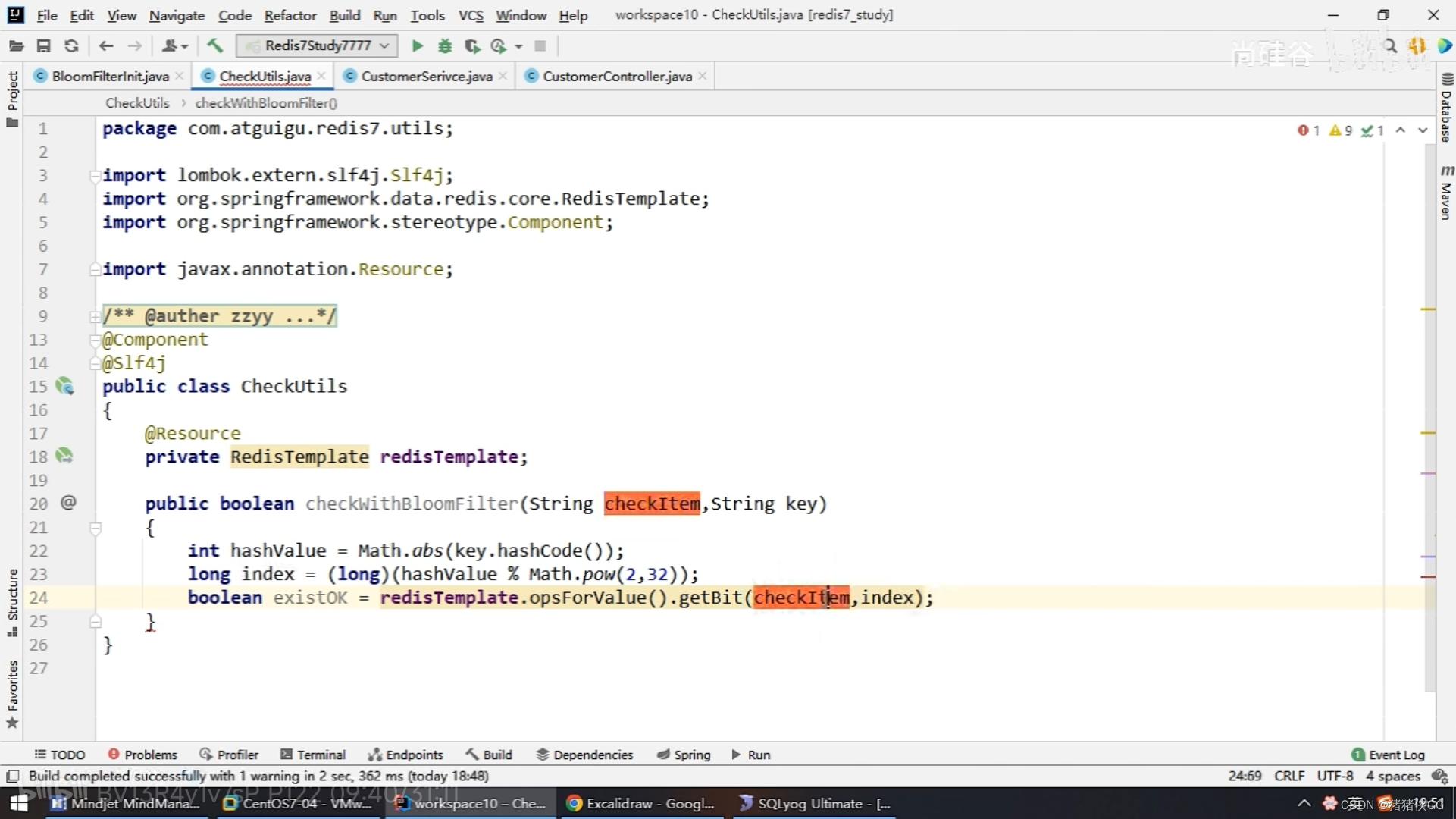Collapse the method body fold on line 21
The height and width of the screenshot is (819, 1456).
tap(96, 528)
